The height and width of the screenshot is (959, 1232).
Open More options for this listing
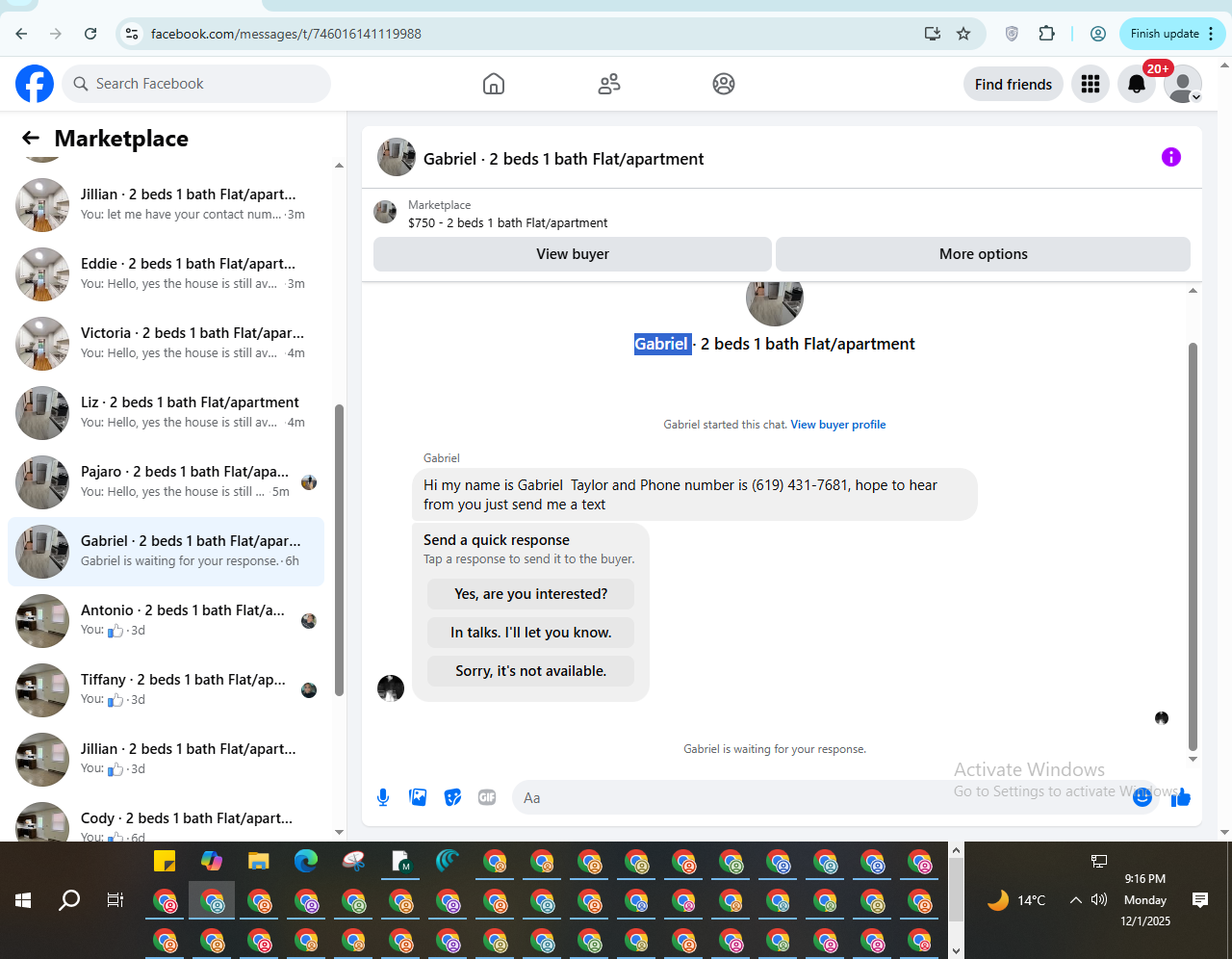coord(983,254)
